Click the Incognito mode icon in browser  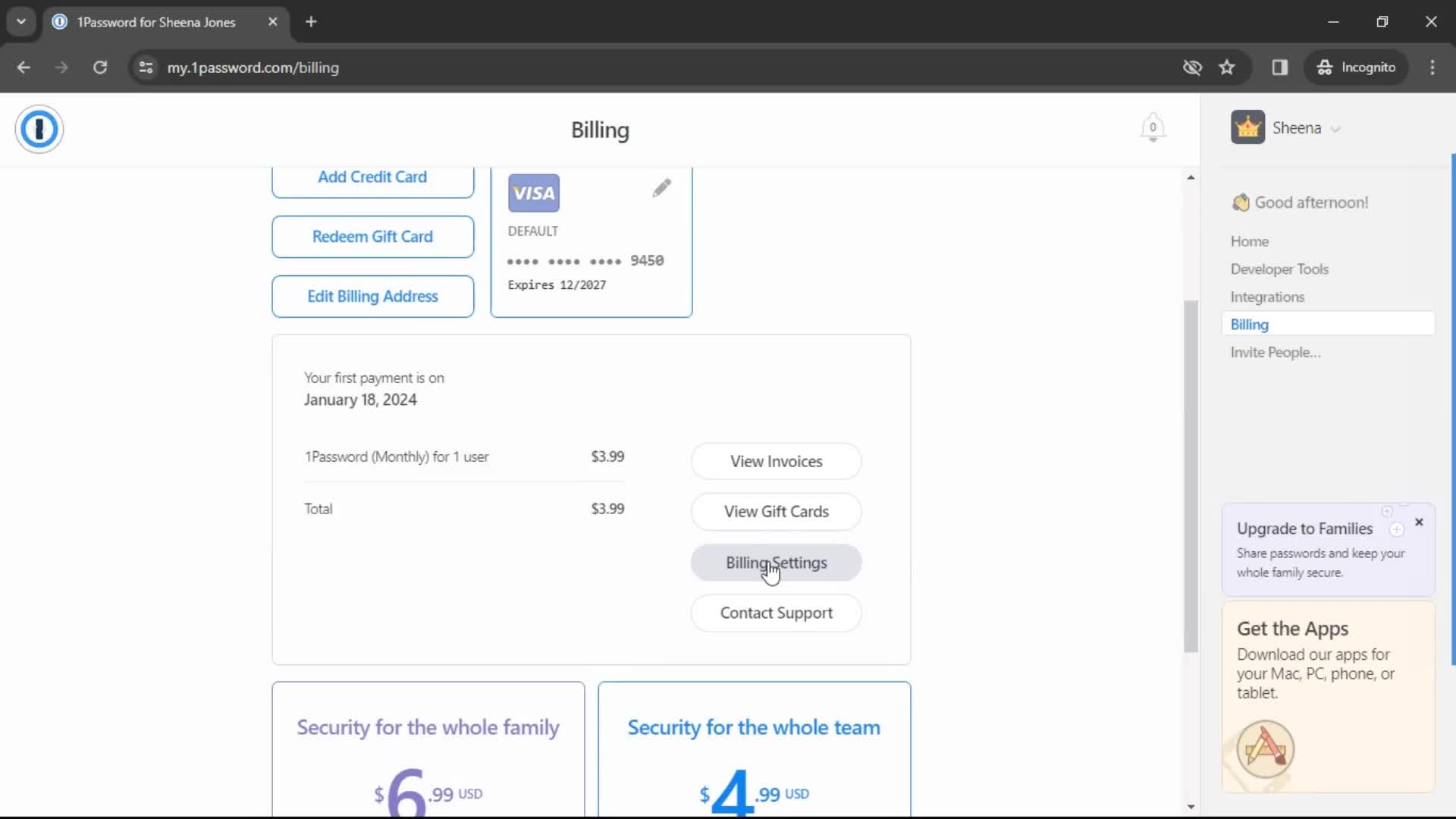pos(1325,67)
